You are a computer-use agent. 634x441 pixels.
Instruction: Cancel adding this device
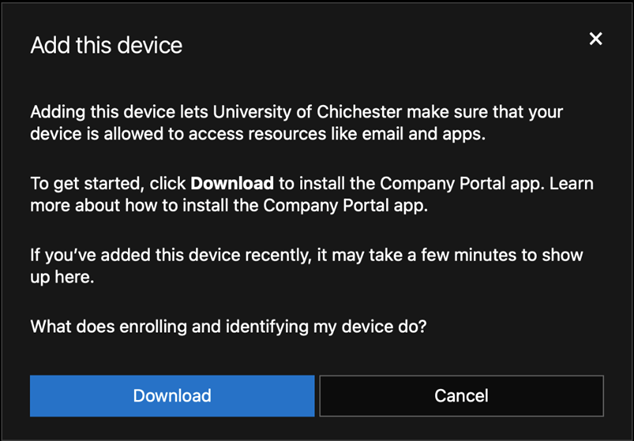click(461, 396)
